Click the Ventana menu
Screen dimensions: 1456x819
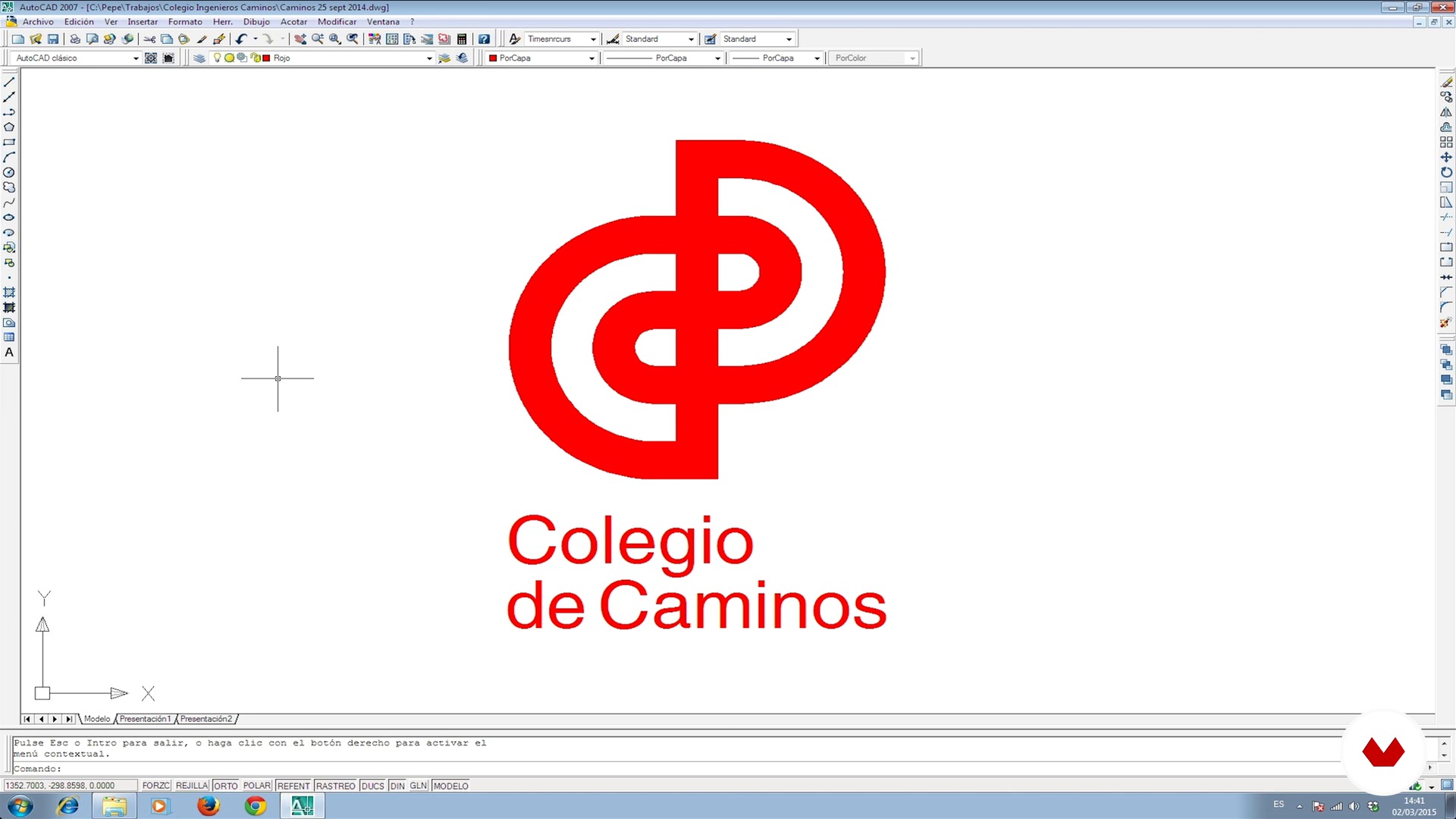click(383, 22)
